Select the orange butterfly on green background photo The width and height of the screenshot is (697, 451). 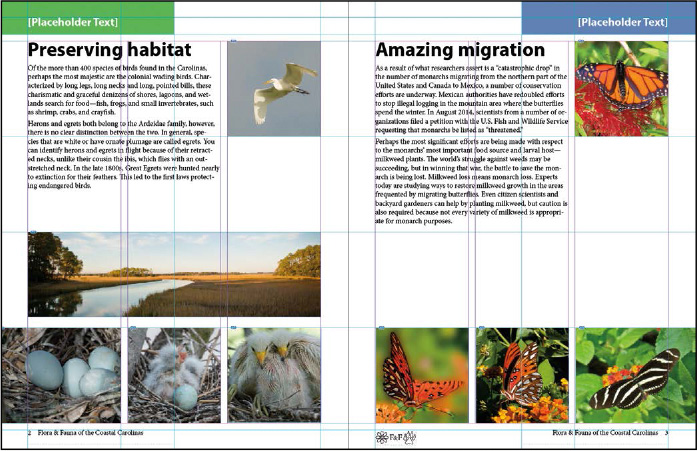[422, 375]
